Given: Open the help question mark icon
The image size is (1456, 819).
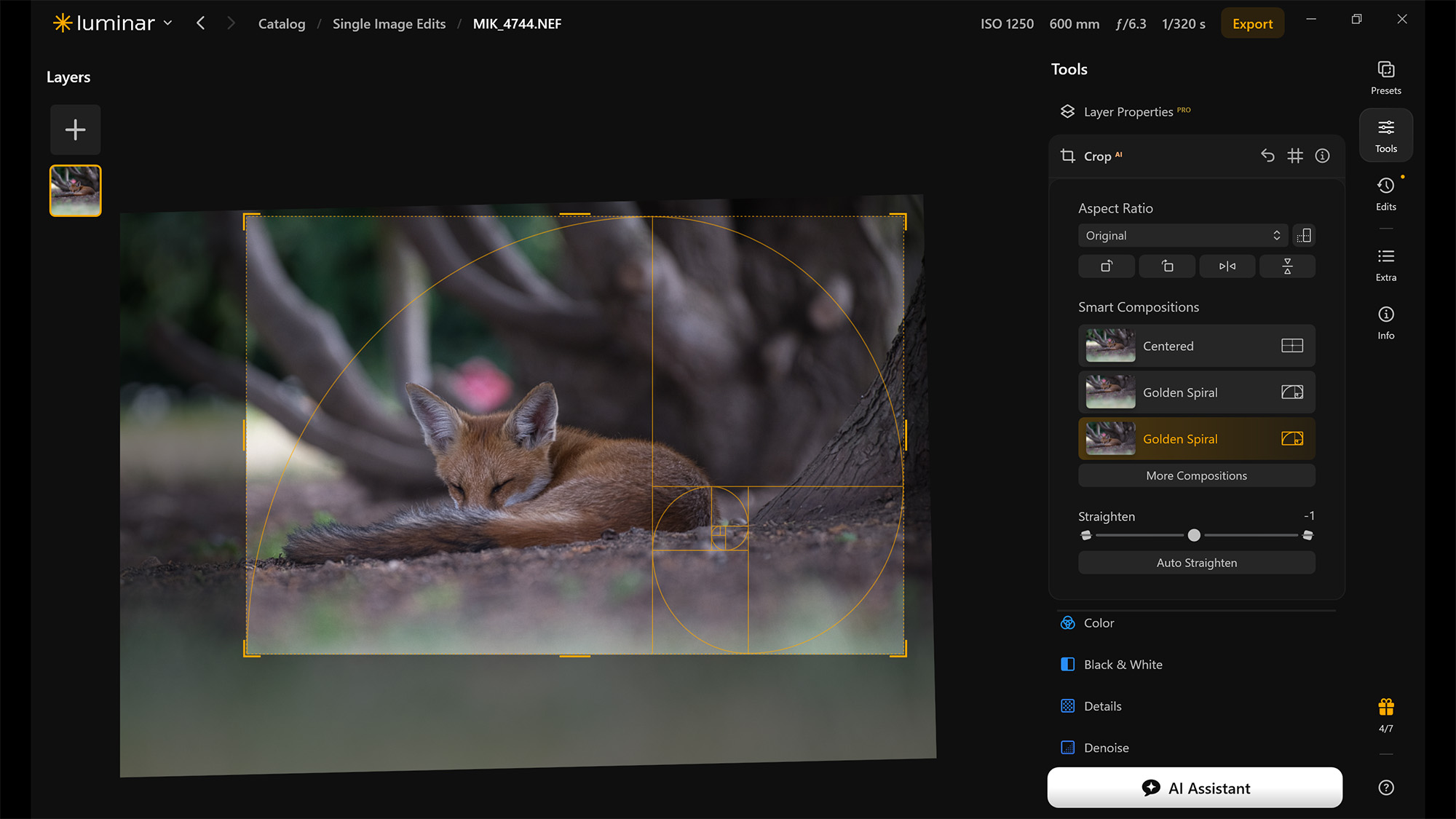Looking at the screenshot, I should pos(1386,788).
